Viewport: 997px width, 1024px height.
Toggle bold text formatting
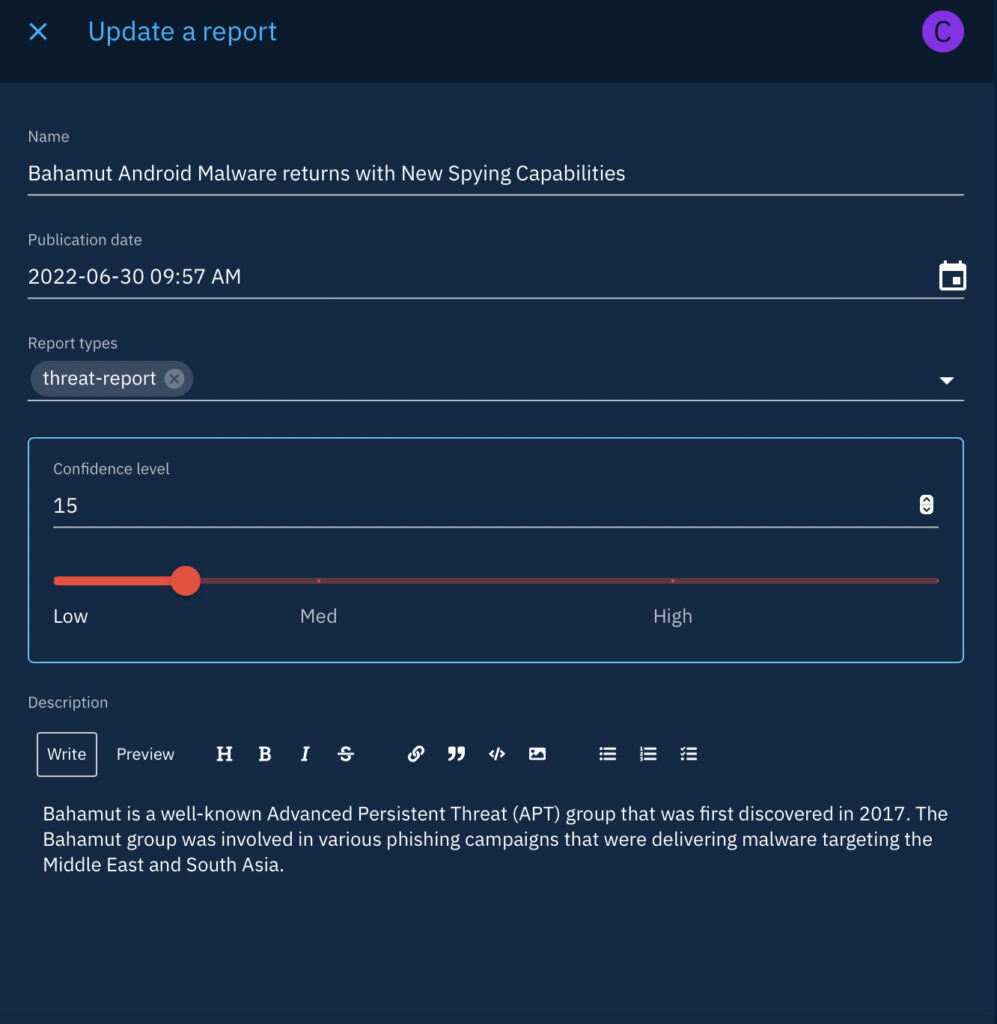click(x=265, y=754)
